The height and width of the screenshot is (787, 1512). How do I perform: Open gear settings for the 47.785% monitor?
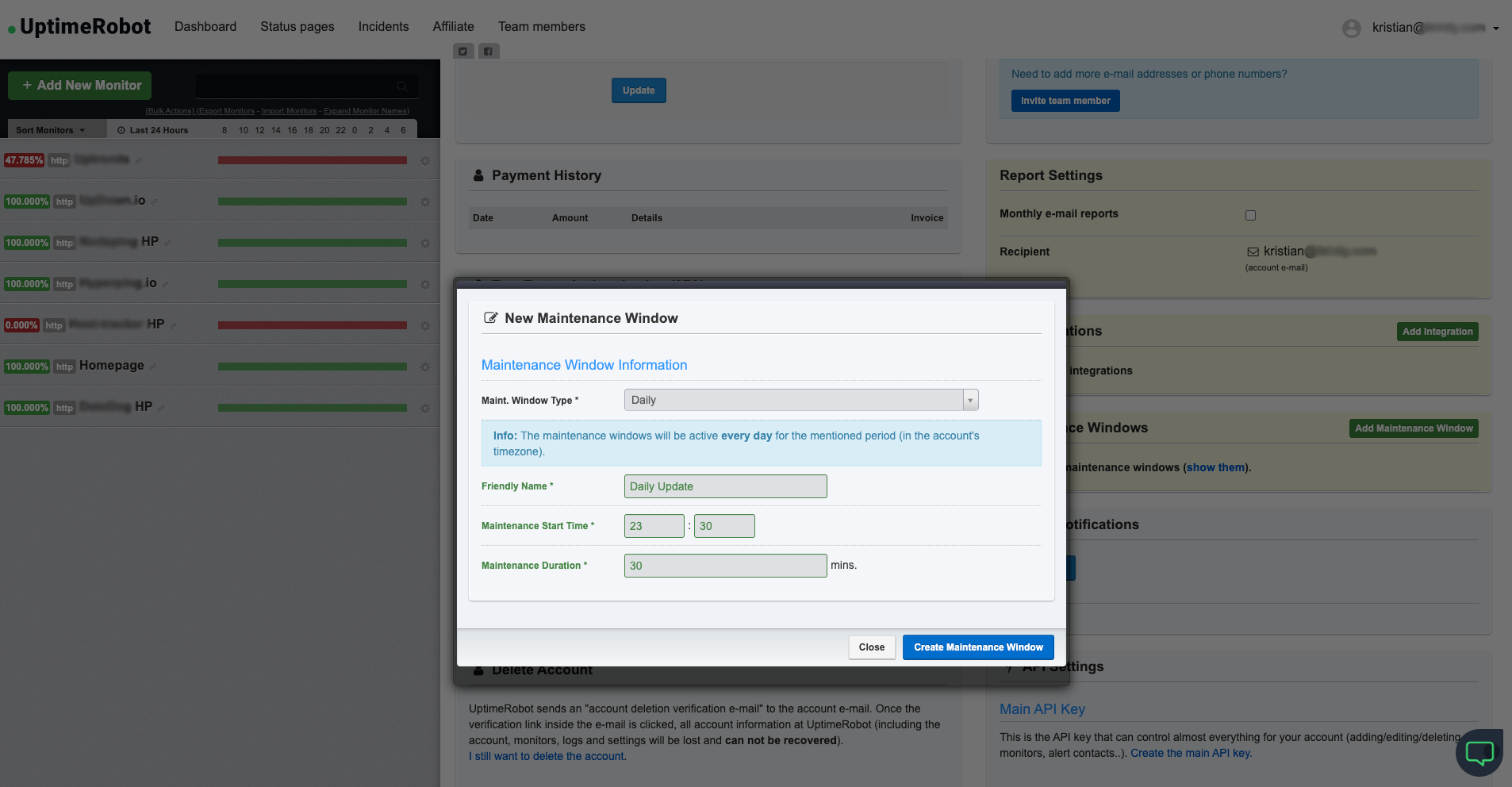click(x=425, y=161)
